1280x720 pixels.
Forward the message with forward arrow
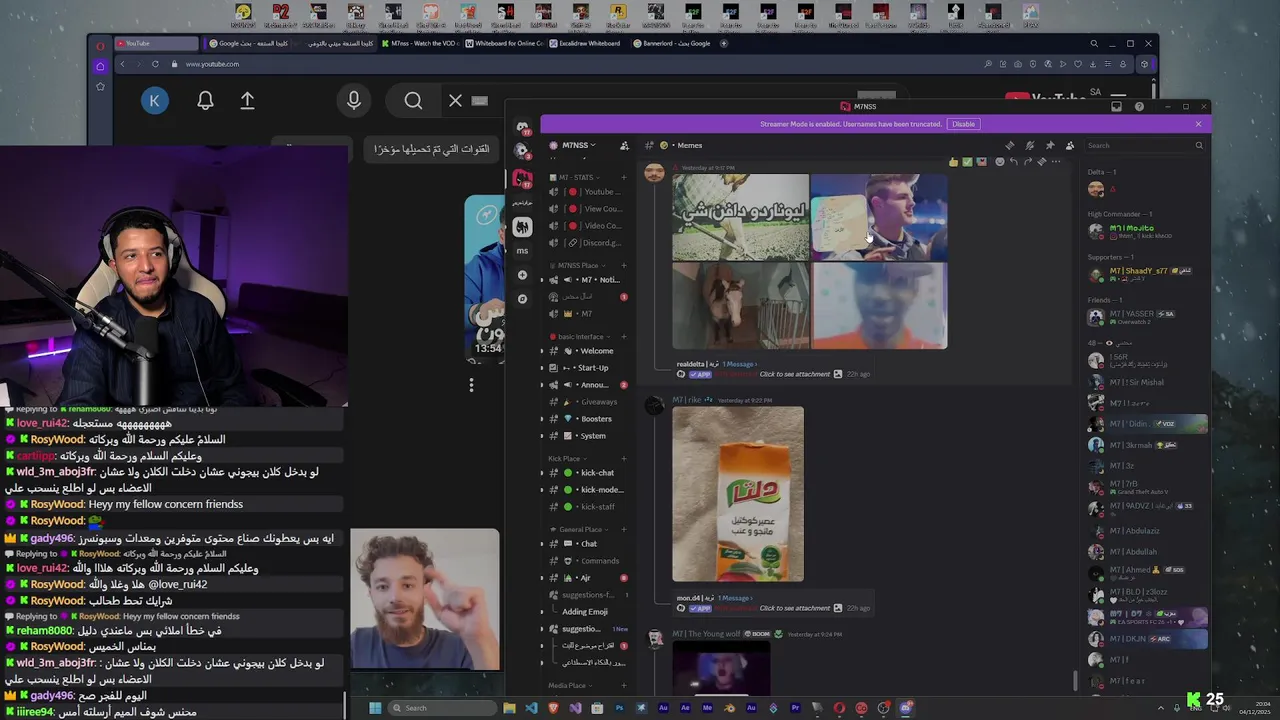pos(1028,162)
